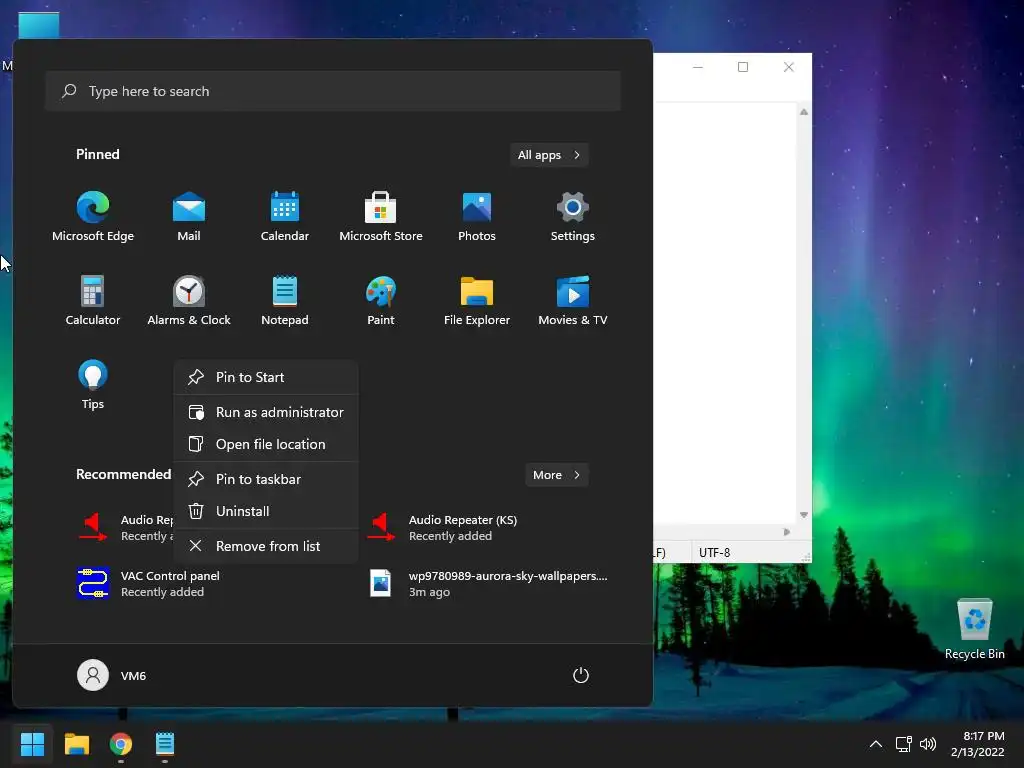Screen dimensions: 1024x768
Task: Open the volume control in system tray
Action: point(927,744)
